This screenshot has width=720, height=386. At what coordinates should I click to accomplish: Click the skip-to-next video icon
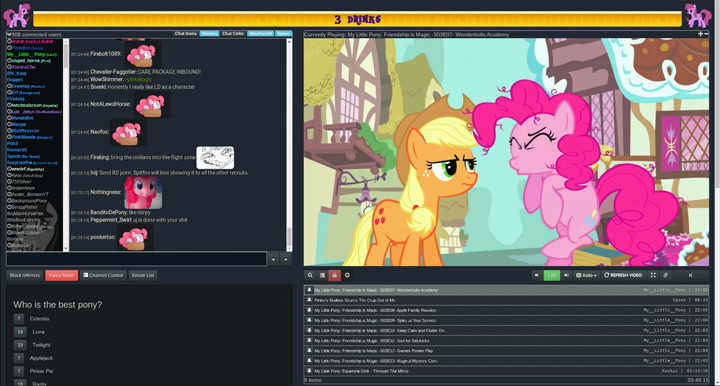(690, 275)
